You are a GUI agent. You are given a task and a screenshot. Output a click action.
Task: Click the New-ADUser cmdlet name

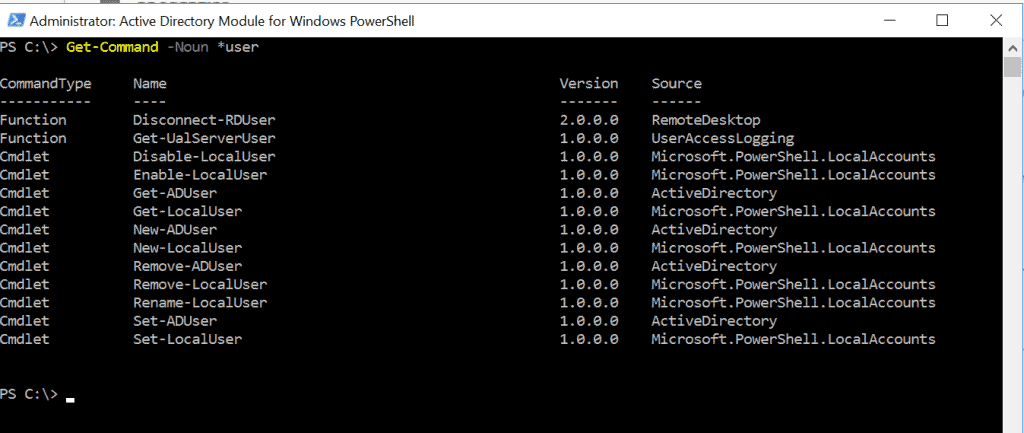pos(175,230)
